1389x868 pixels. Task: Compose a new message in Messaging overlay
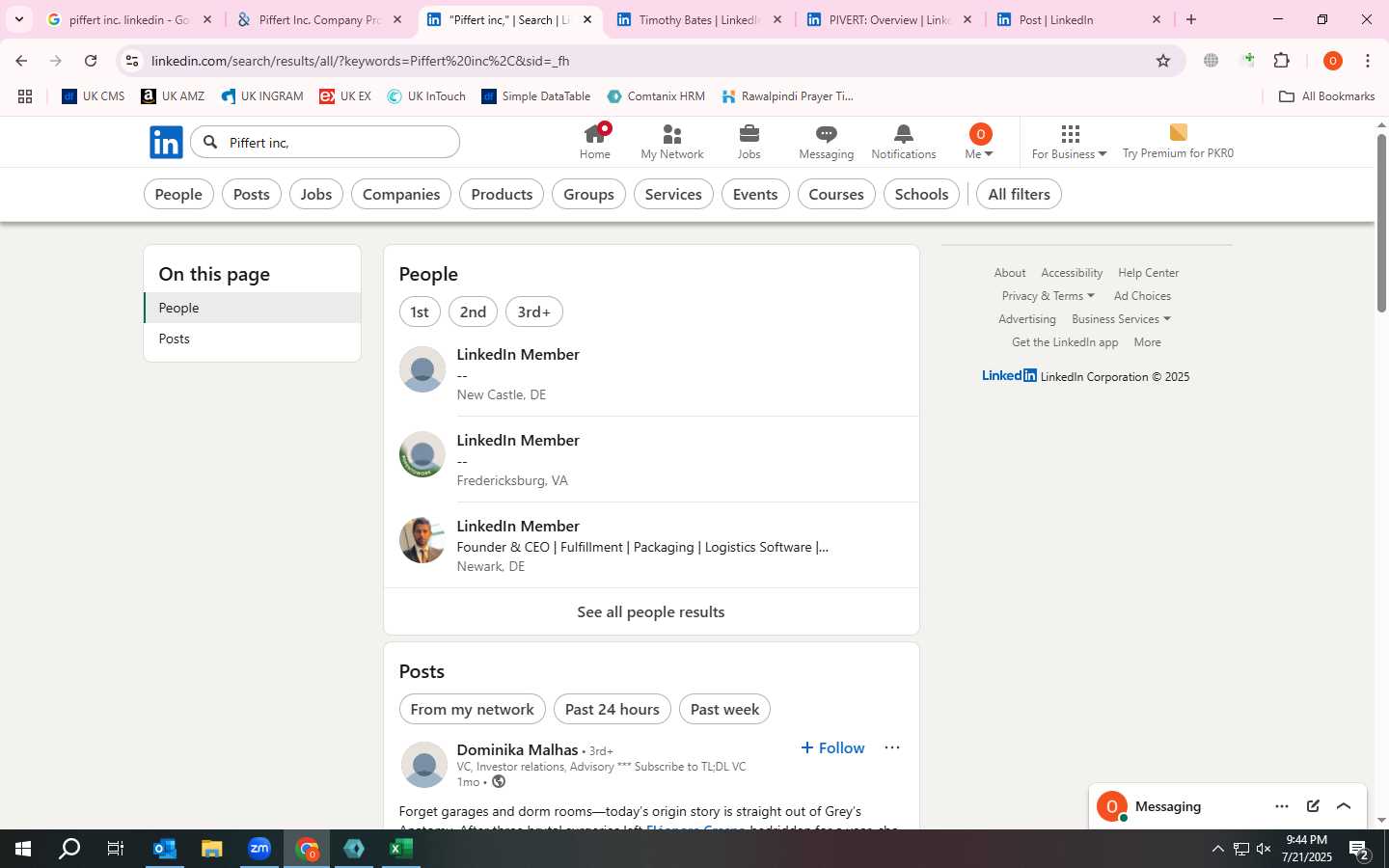pyautogui.click(x=1313, y=806)
